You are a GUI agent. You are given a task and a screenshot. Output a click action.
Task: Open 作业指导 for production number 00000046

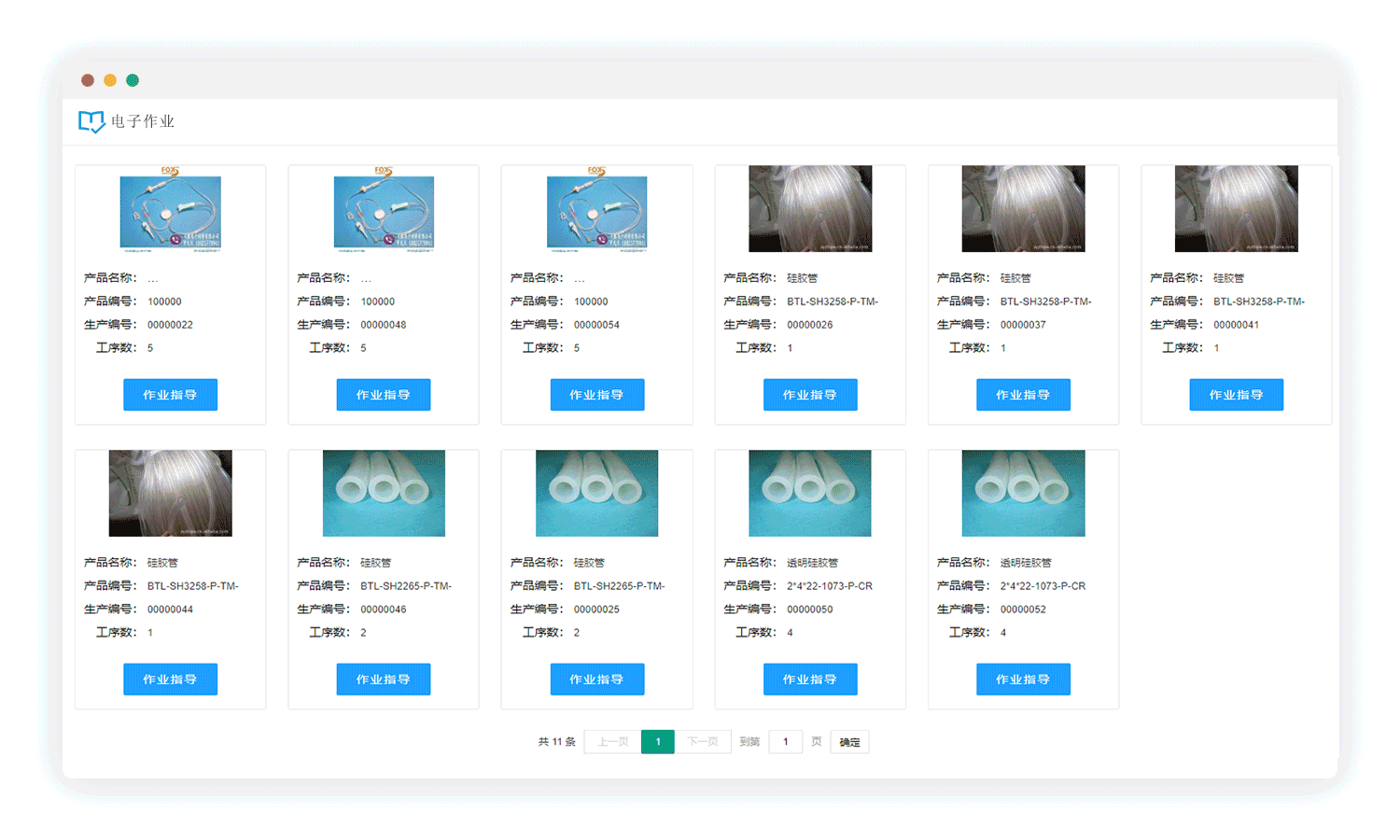[x=383, y=679]
